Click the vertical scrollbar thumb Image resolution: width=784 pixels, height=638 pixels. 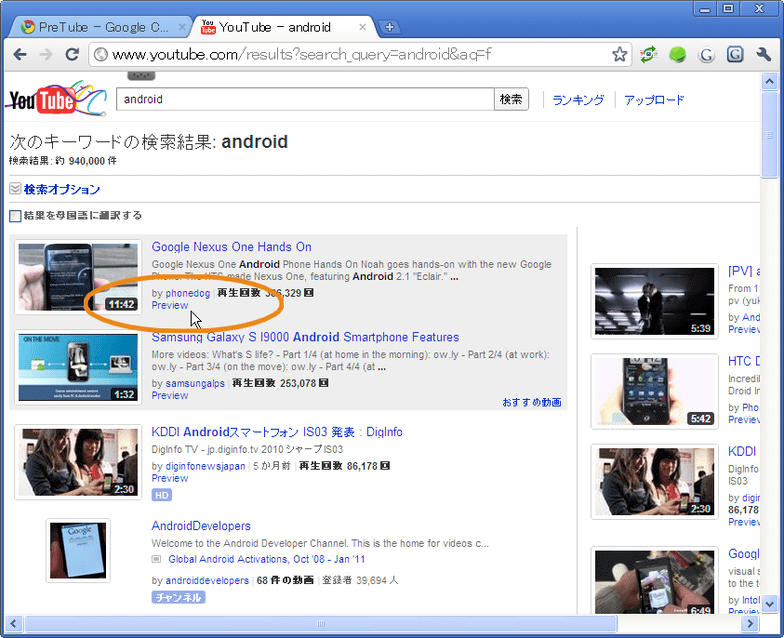click(x=769, y=134)
